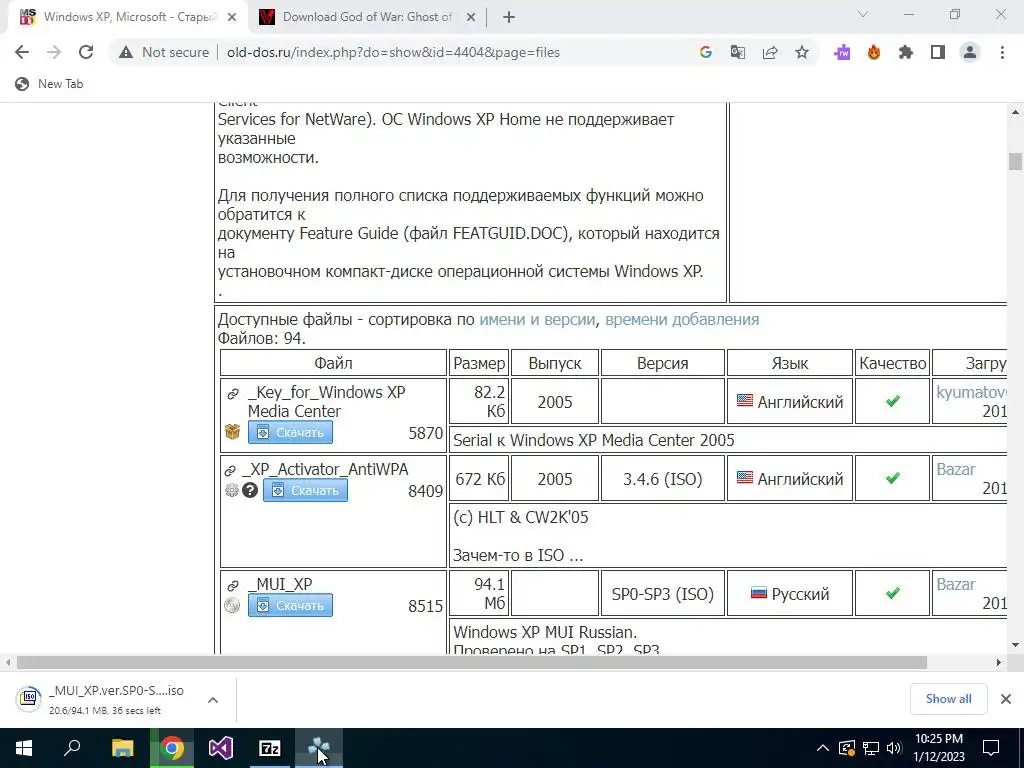Click the disc icon in _MUI_XP row

tap(232, 605)
